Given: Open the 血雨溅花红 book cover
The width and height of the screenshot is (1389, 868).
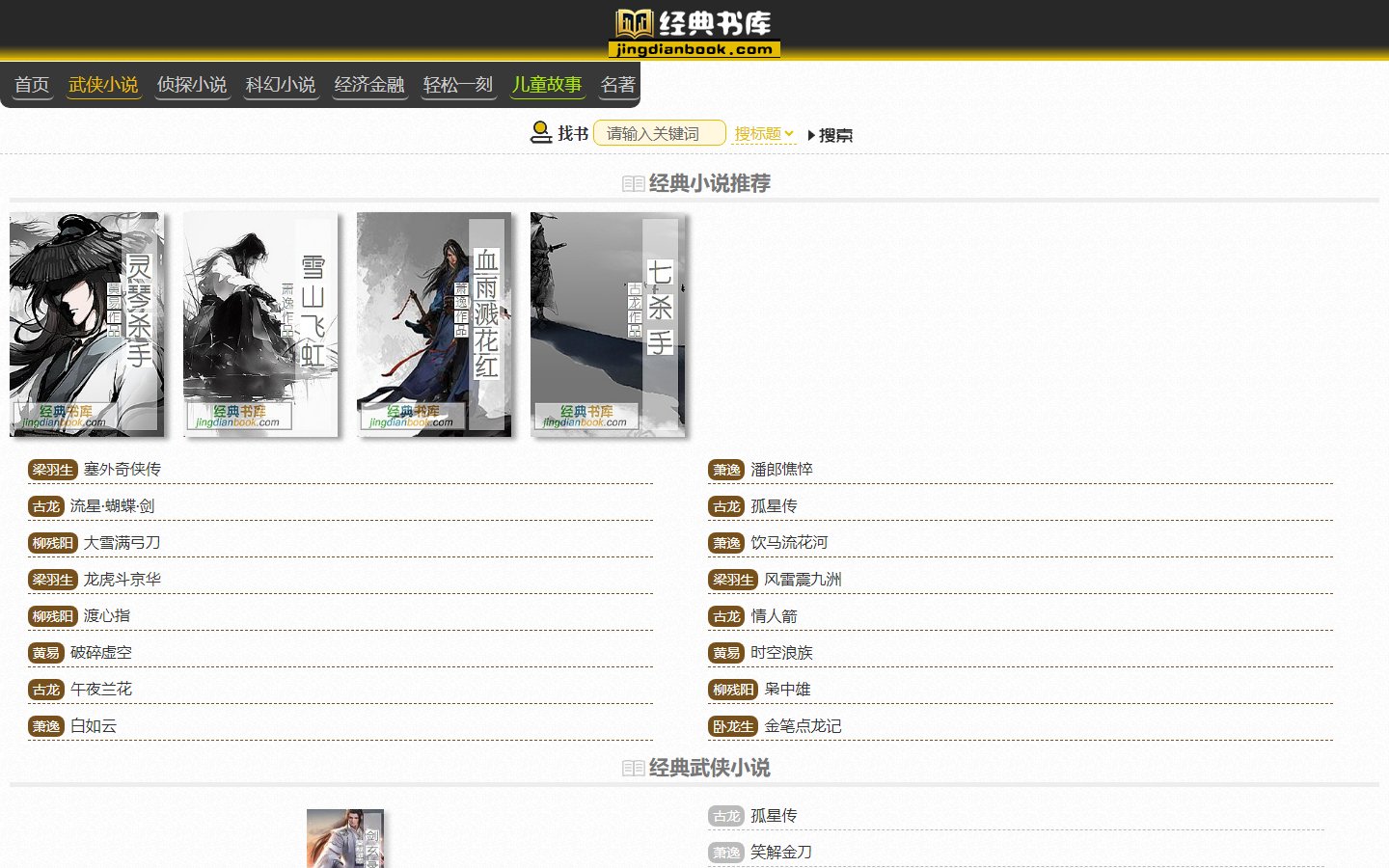Looking at the screenshot, I should click(x=434, y=324).
